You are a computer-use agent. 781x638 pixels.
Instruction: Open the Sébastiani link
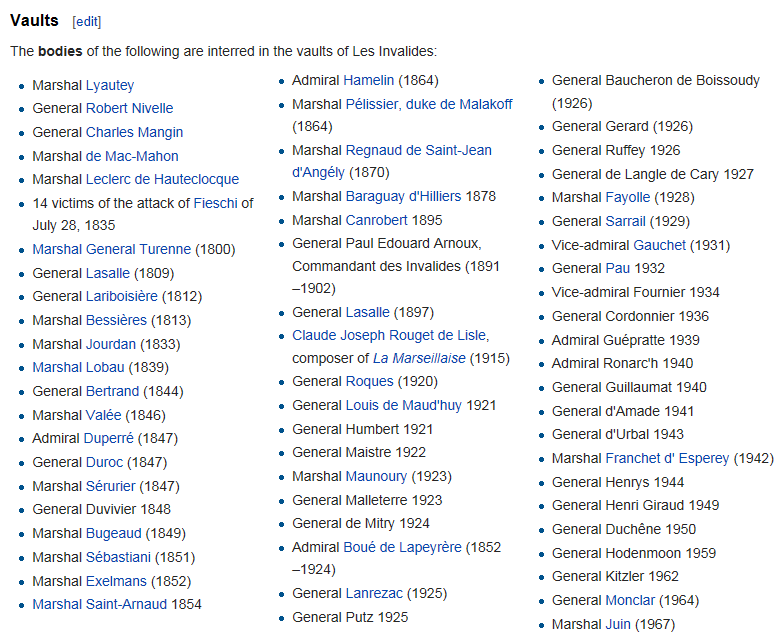coord(119,557)
